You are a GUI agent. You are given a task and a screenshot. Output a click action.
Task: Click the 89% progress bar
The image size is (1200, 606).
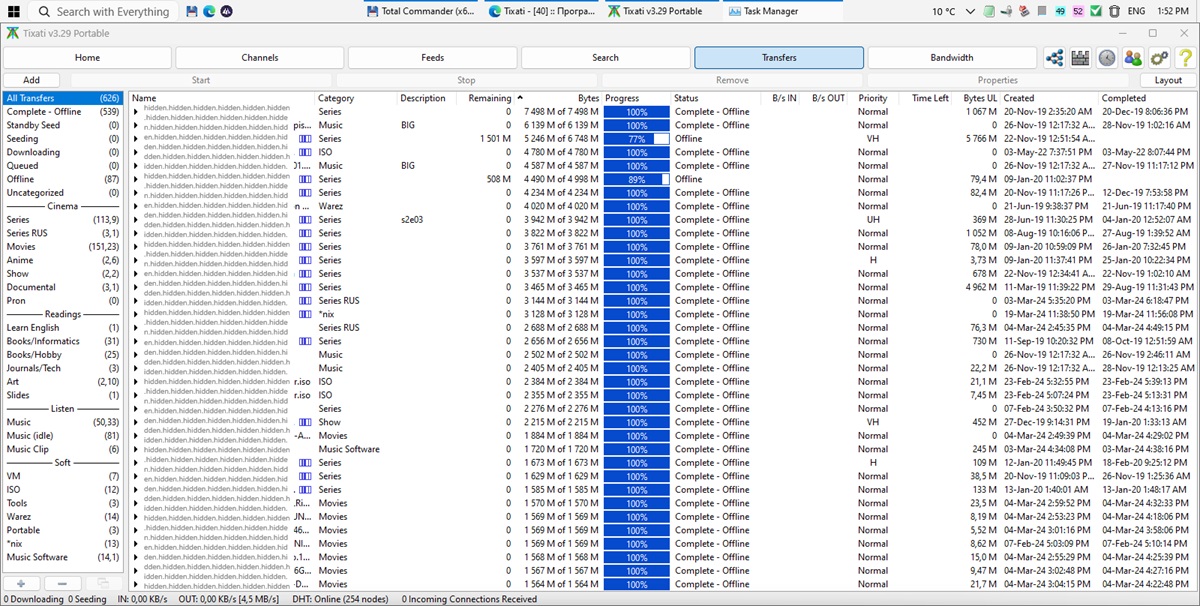tap(636, 179)
